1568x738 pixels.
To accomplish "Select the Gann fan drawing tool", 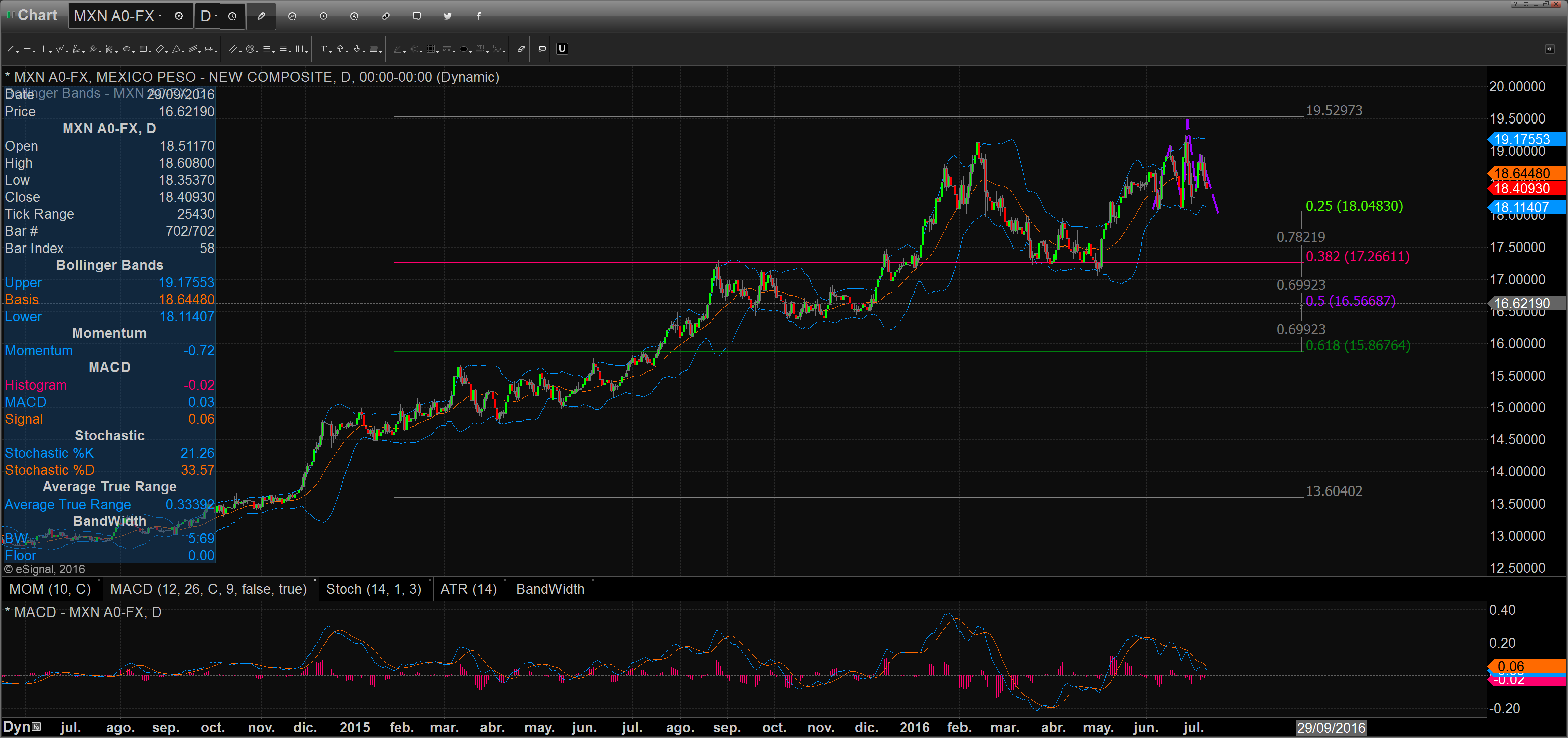I will pos(77,49).
